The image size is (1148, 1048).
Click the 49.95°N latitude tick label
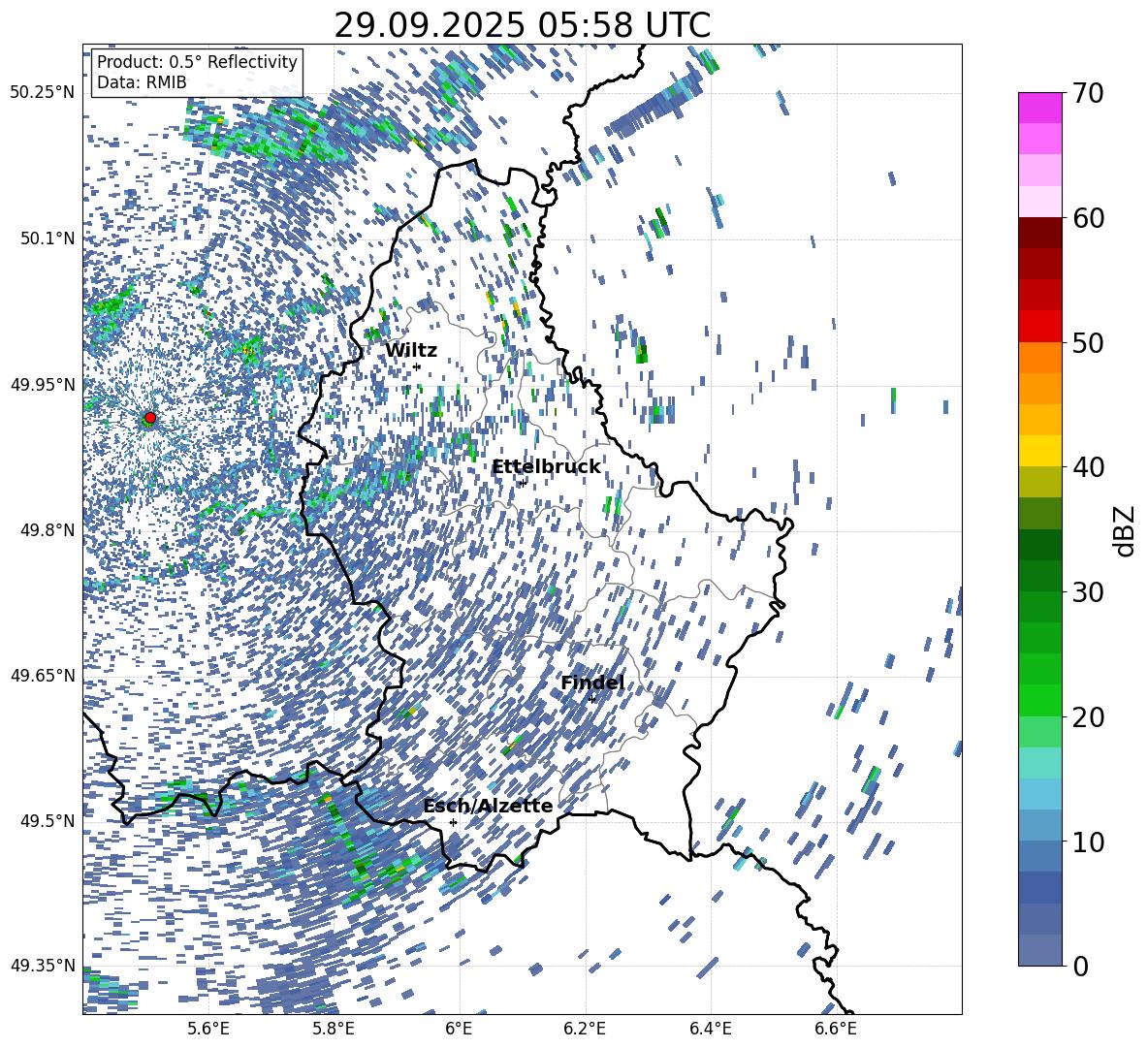tap(43, 384)
